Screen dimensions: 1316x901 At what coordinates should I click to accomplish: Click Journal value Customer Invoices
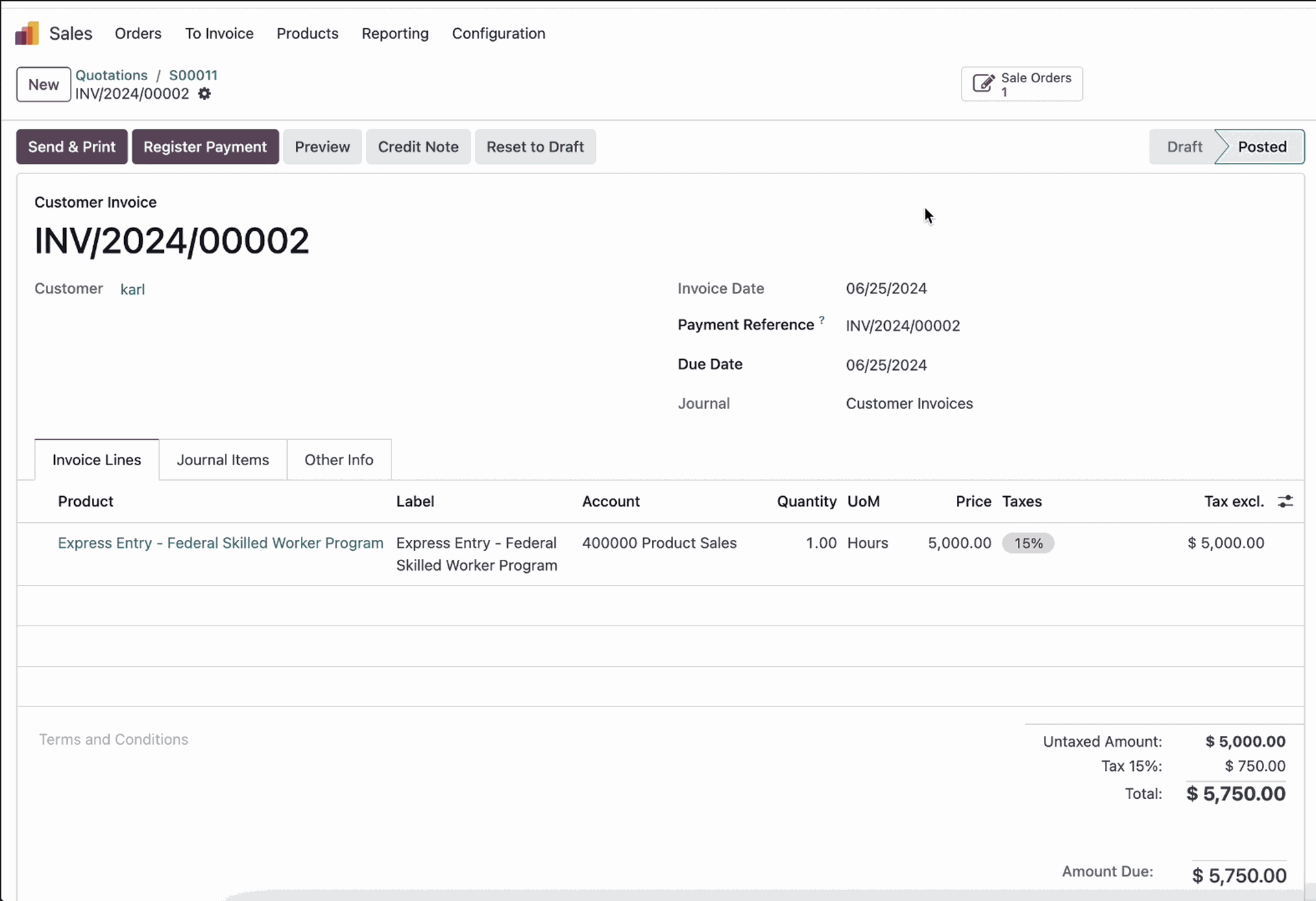click(909, 404)
